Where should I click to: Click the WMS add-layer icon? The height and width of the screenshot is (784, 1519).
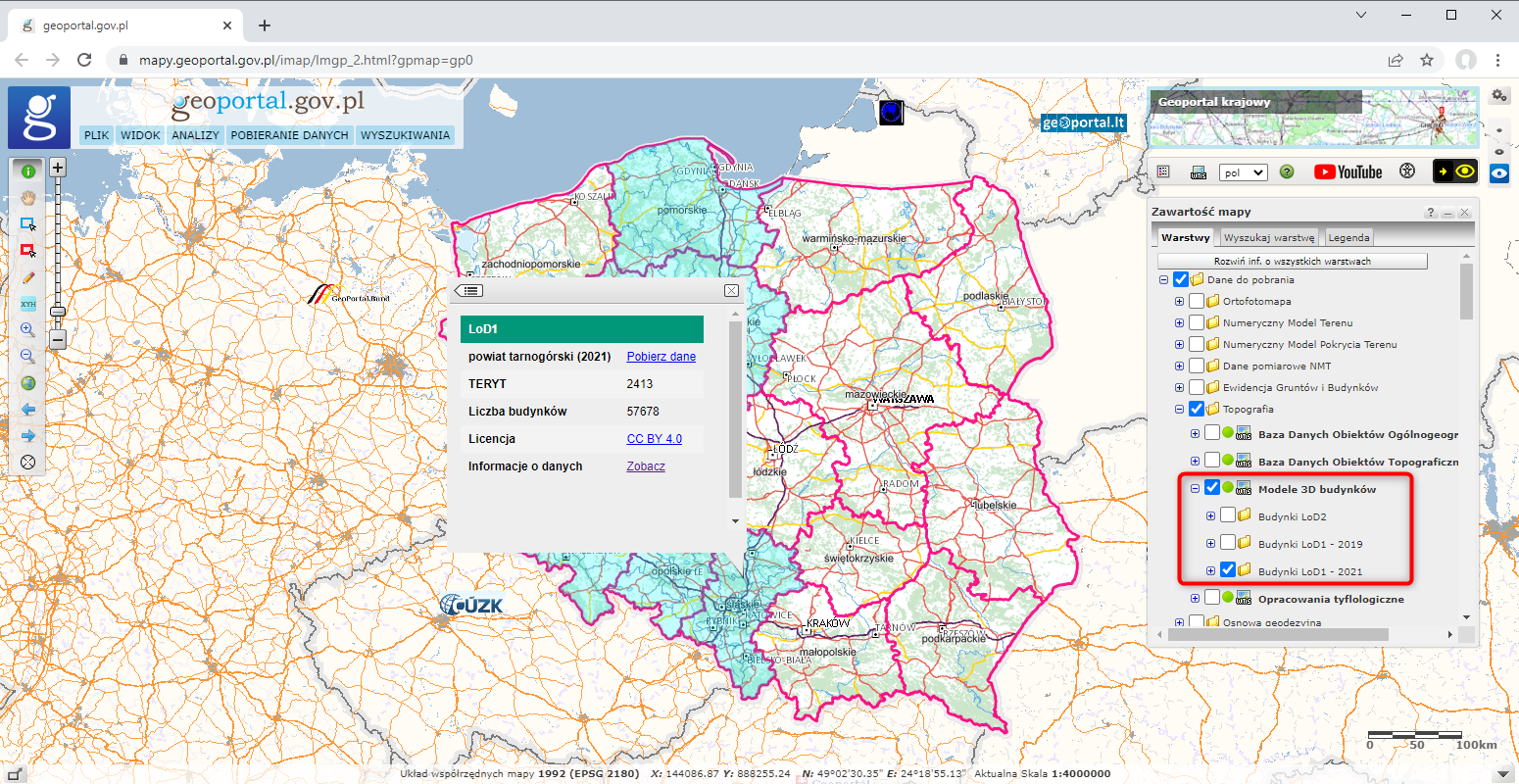point(1198,172)
